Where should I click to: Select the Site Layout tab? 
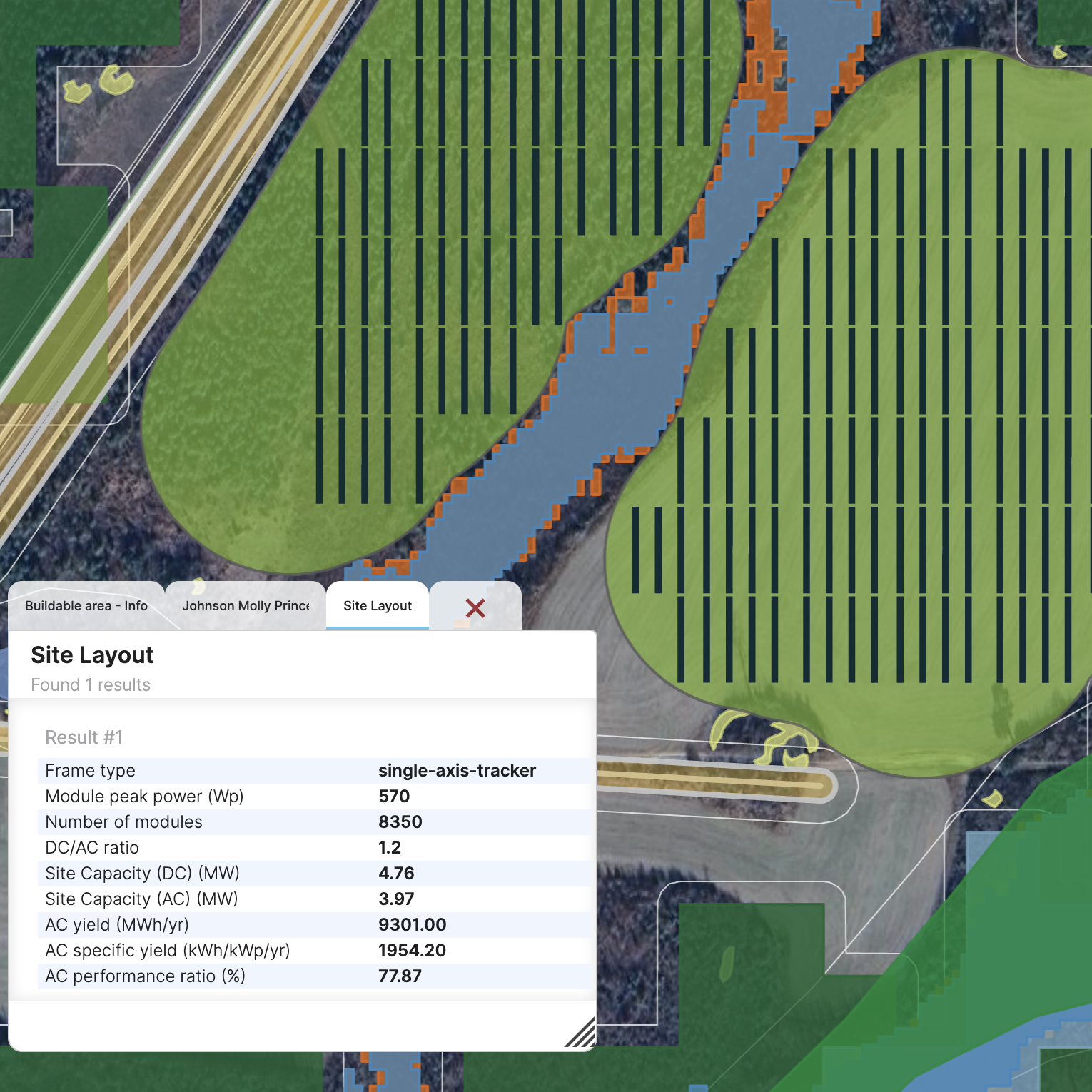click(x=378, y=606)
